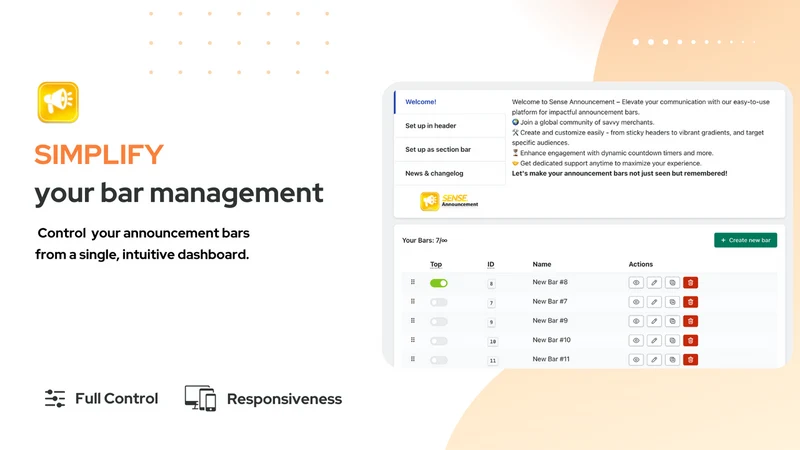Click the ID badge 9
The image size is (800, 450).
pos(491,322)
